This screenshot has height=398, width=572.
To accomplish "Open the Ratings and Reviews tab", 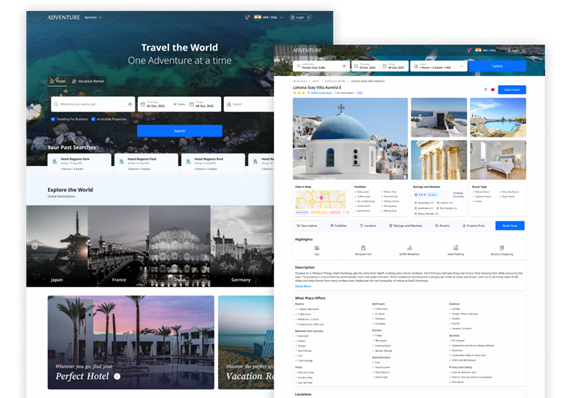I will point(406,226).
